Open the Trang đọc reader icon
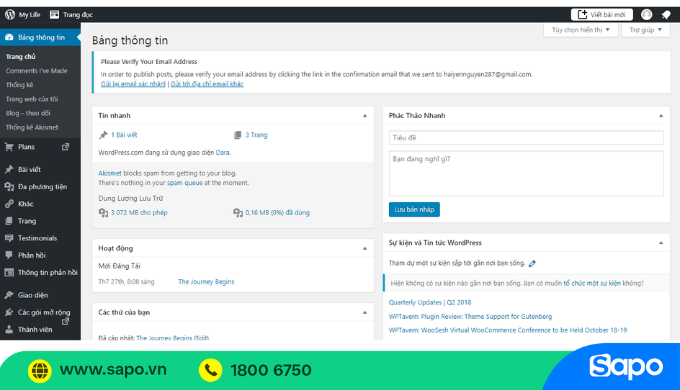 [x=54, y=14]
